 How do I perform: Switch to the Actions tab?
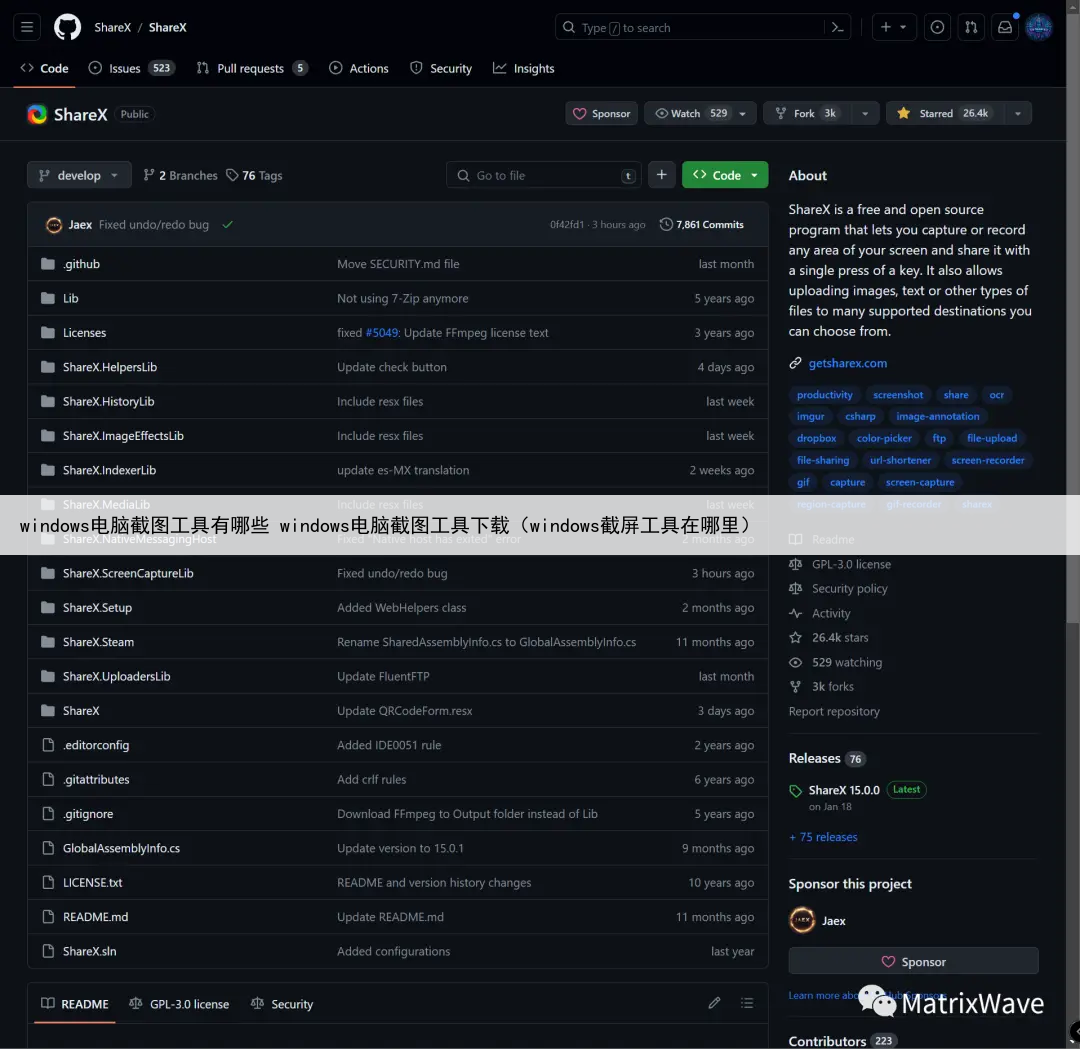tap(359, 68)
